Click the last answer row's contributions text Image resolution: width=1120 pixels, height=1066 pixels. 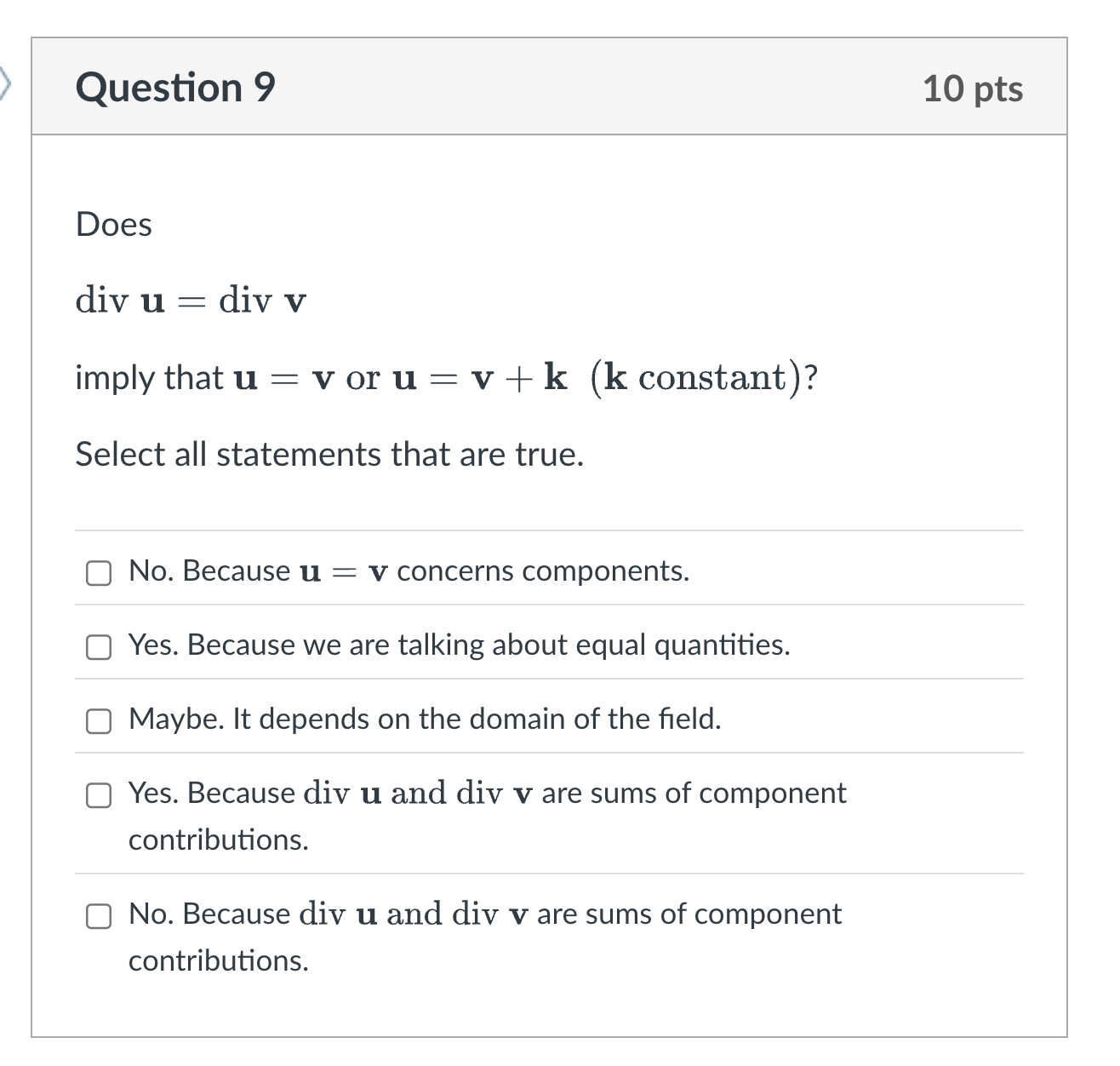[x=219, y=960]
